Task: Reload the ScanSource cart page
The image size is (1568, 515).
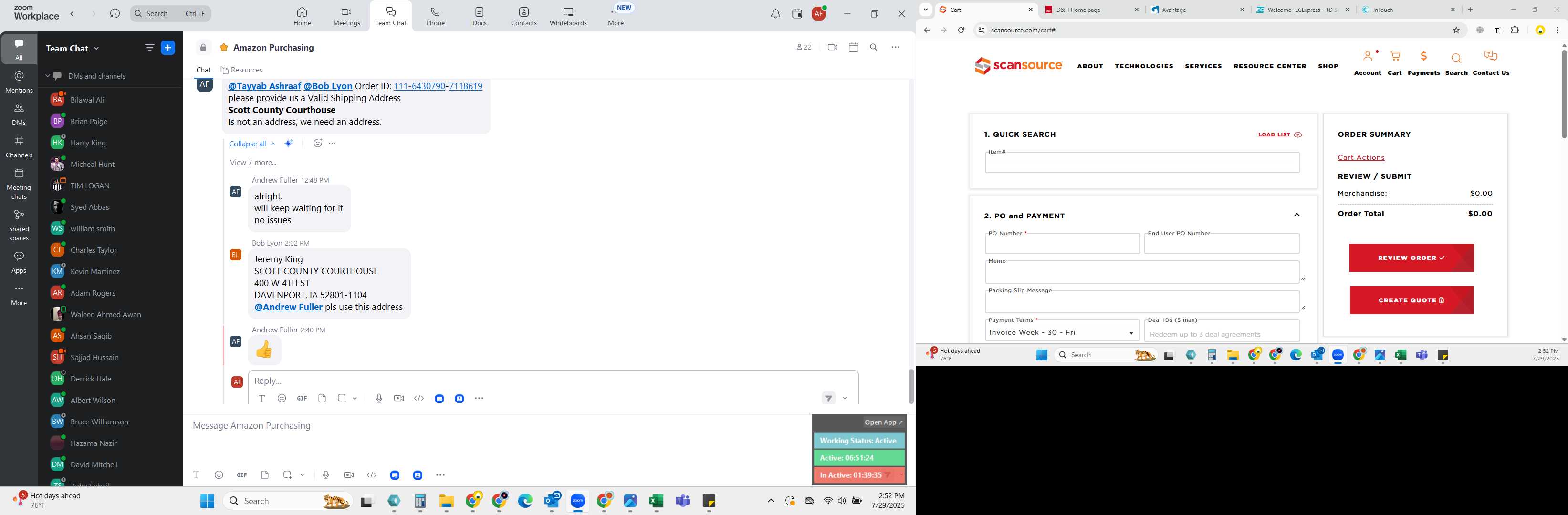Action: [961, 31]
